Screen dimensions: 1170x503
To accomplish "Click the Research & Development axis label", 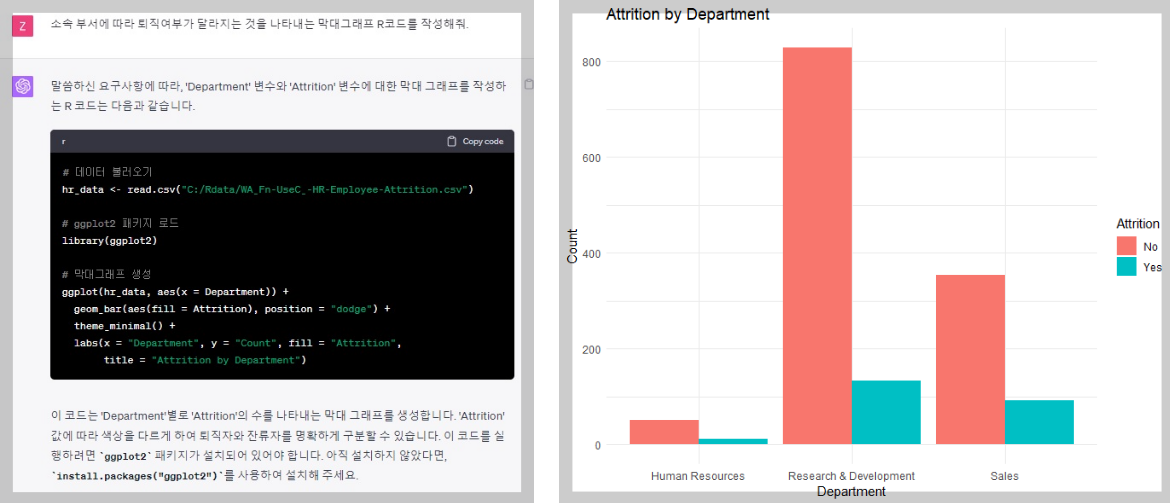I will [851, 475].
